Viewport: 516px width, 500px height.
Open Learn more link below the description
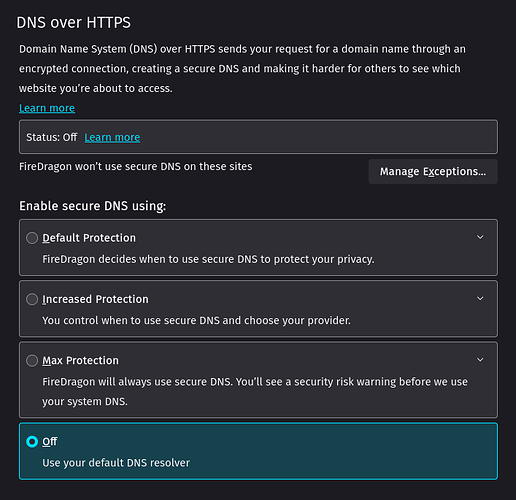[x=47, y=108]
